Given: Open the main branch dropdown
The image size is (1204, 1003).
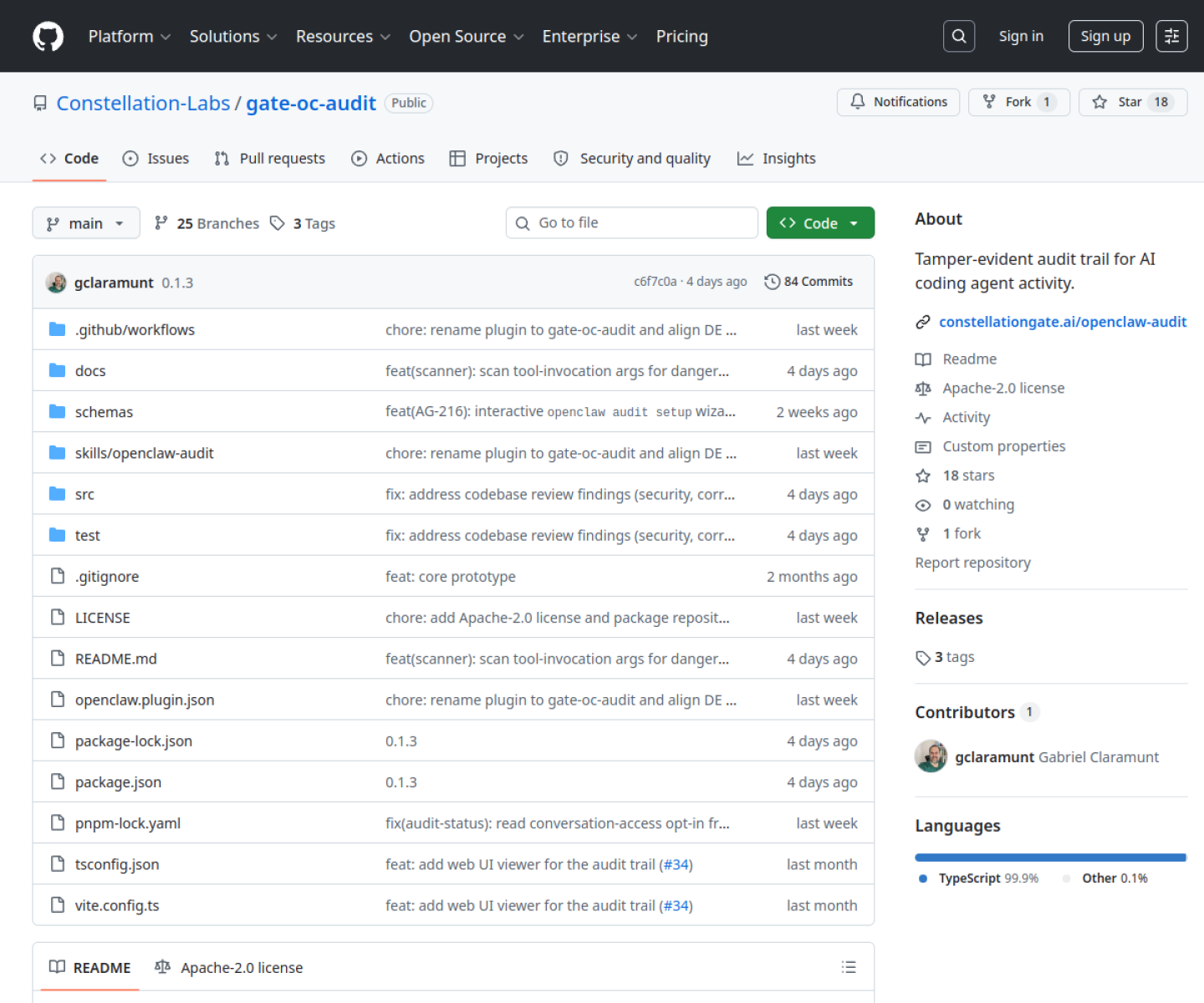Looking at the screenshot, I should click(x=86, y=223).
